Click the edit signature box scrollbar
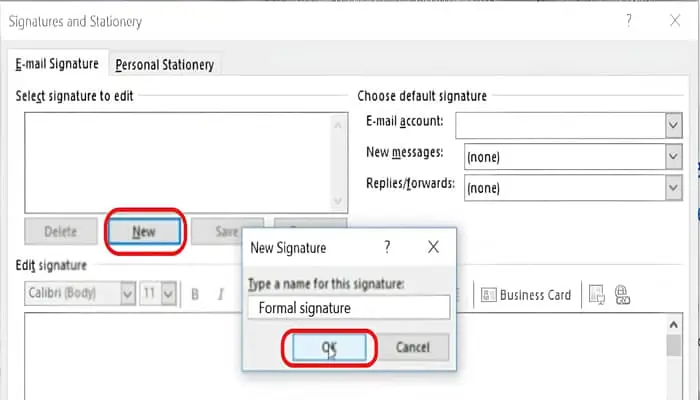Image resolution: width=700 pixels, height=400 pixels. coord(674,360)
